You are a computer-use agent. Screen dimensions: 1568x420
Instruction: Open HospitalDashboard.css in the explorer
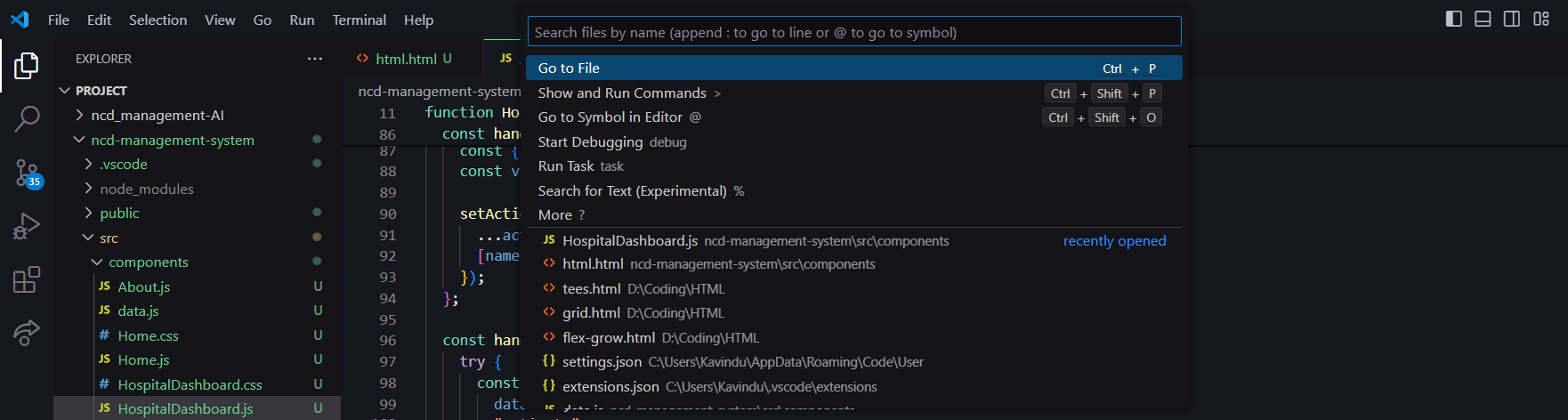(197, 384)
